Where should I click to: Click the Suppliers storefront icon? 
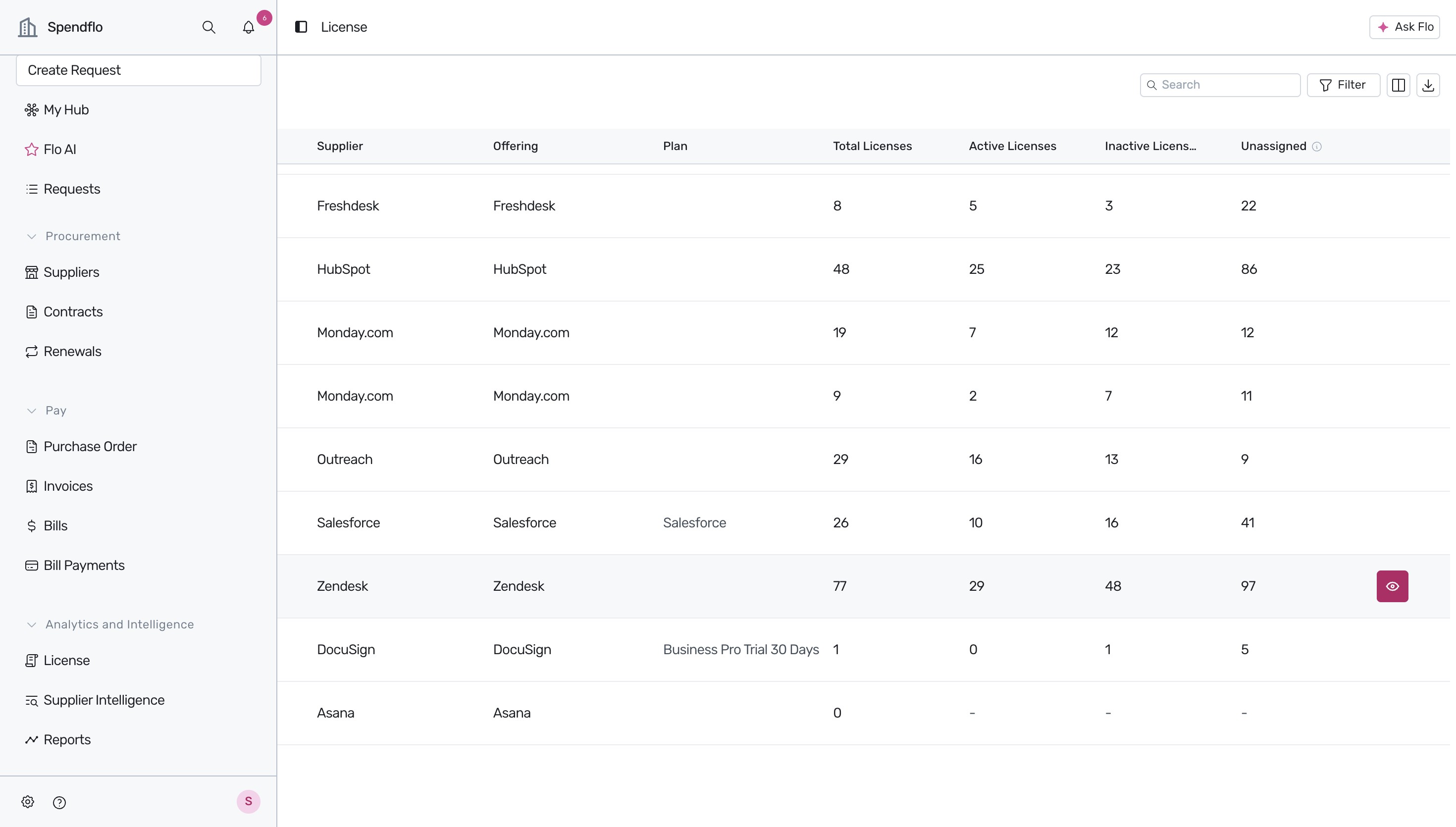click(32, 272)
